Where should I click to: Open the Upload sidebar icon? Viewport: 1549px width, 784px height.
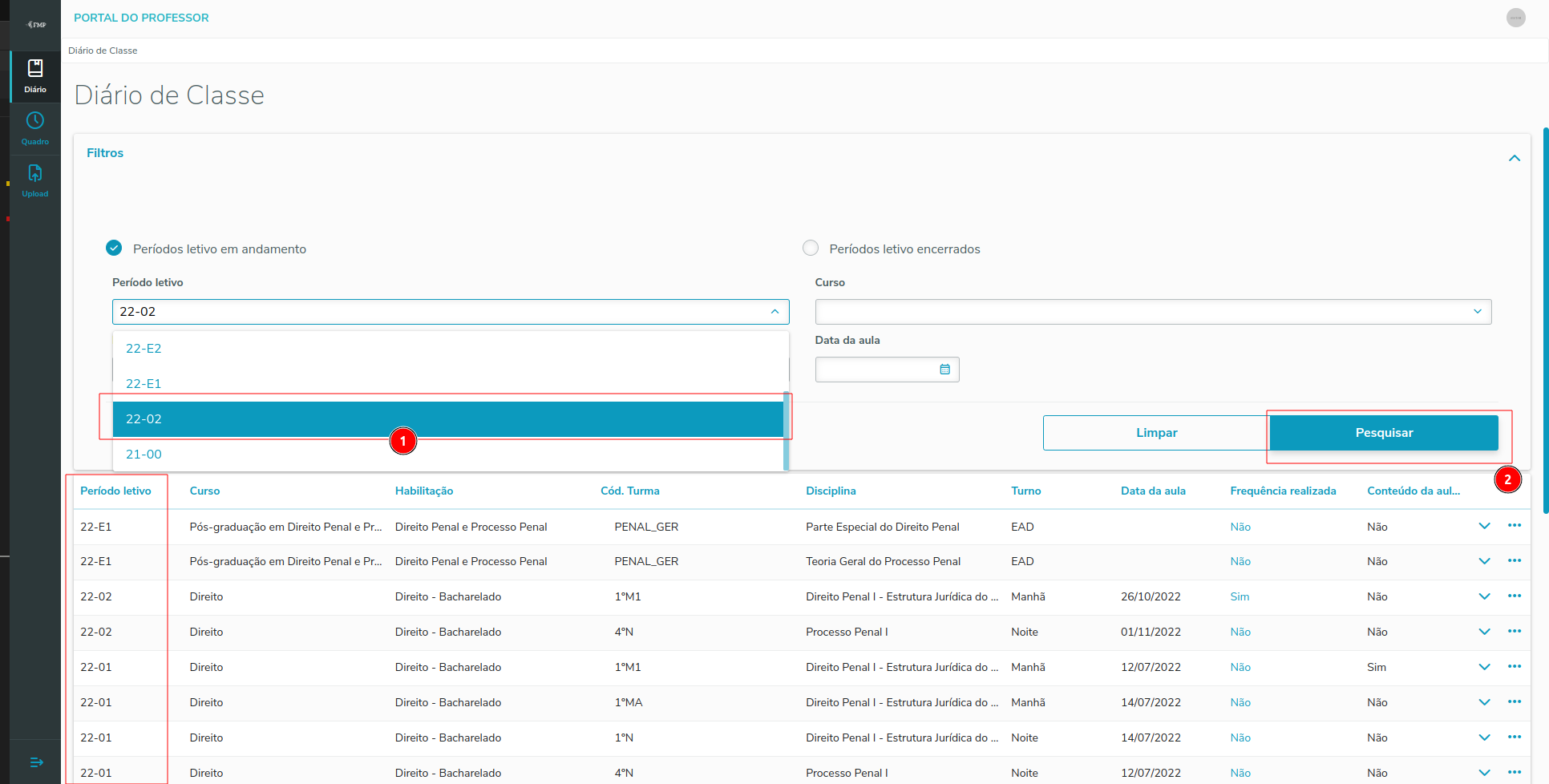35,180
